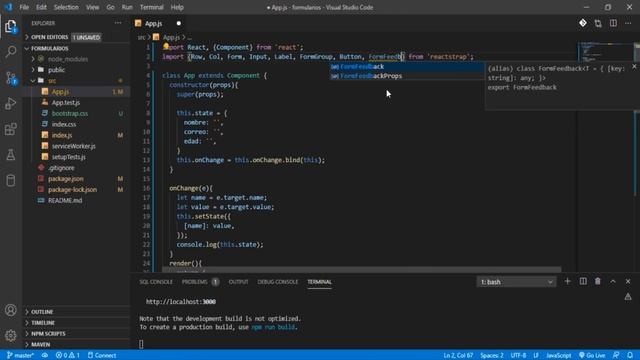Click the lightbulb code action icon
This screenshot has width=640, height=360.
click(166, 47)
